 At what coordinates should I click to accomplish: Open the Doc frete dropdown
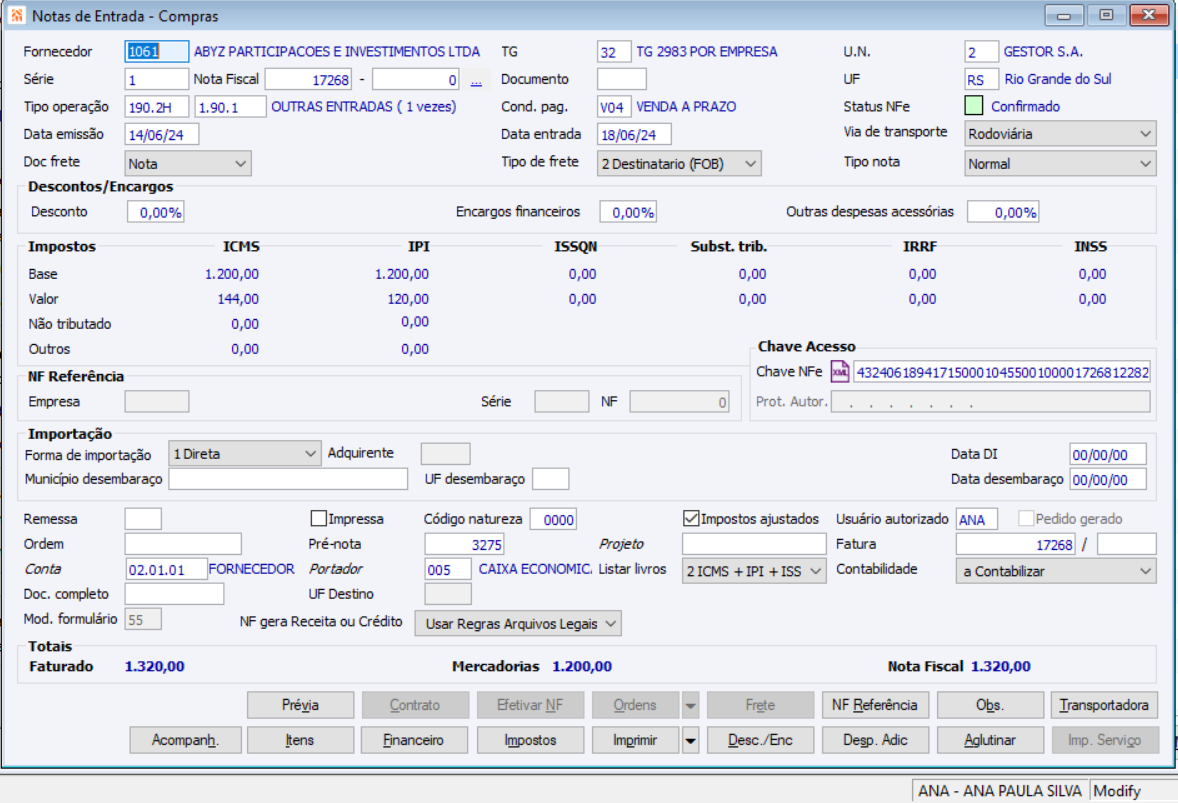(188, 164)
